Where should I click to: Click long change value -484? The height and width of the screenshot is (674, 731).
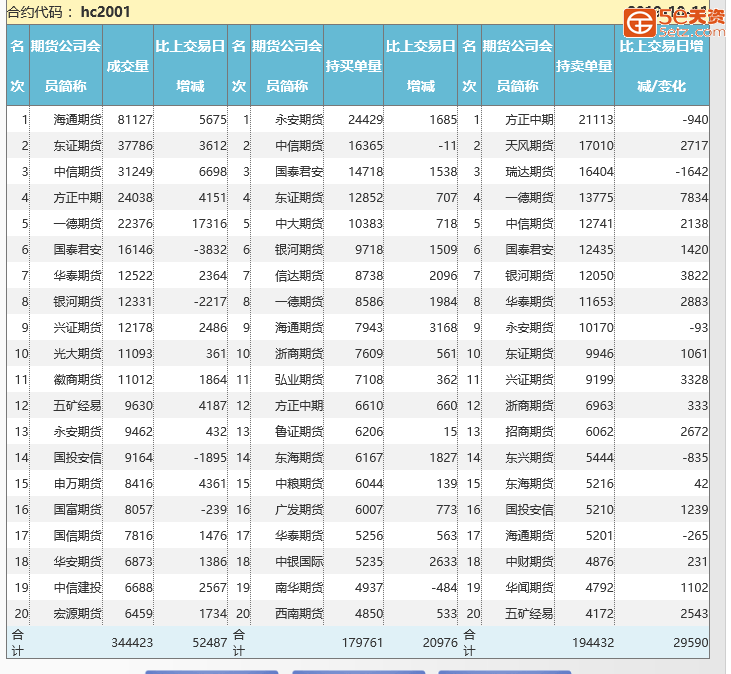(x=444, y=588)
